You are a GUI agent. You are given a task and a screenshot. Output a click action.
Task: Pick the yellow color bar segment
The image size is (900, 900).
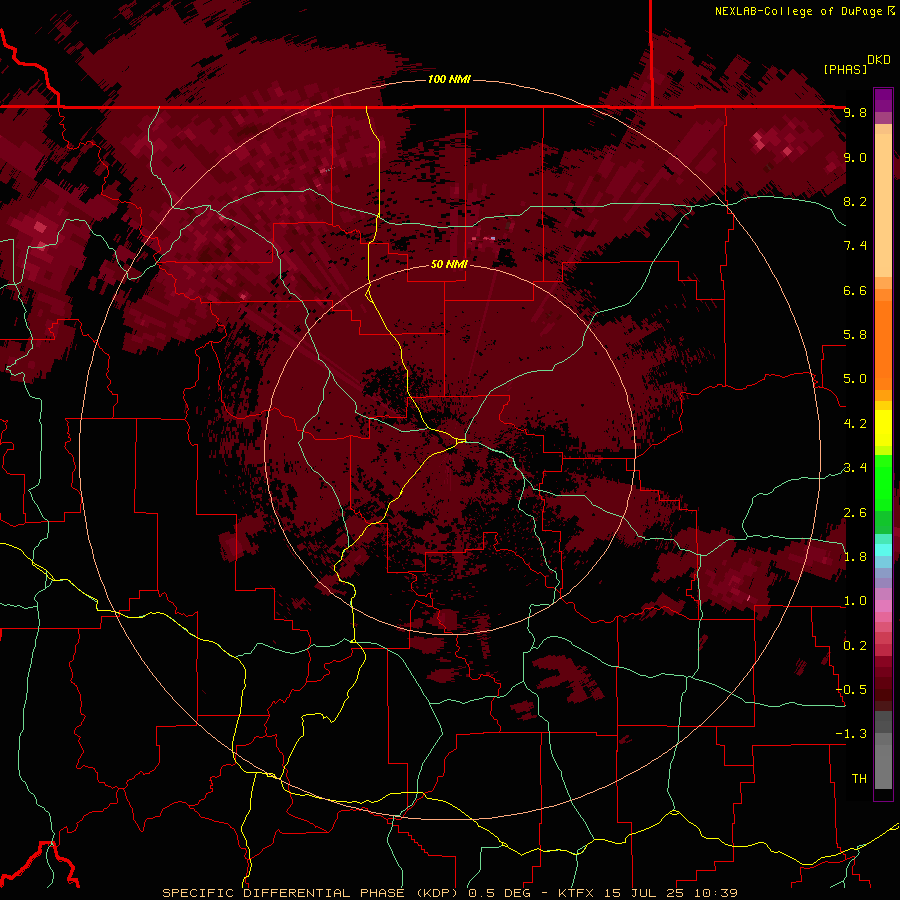(883, 428)
